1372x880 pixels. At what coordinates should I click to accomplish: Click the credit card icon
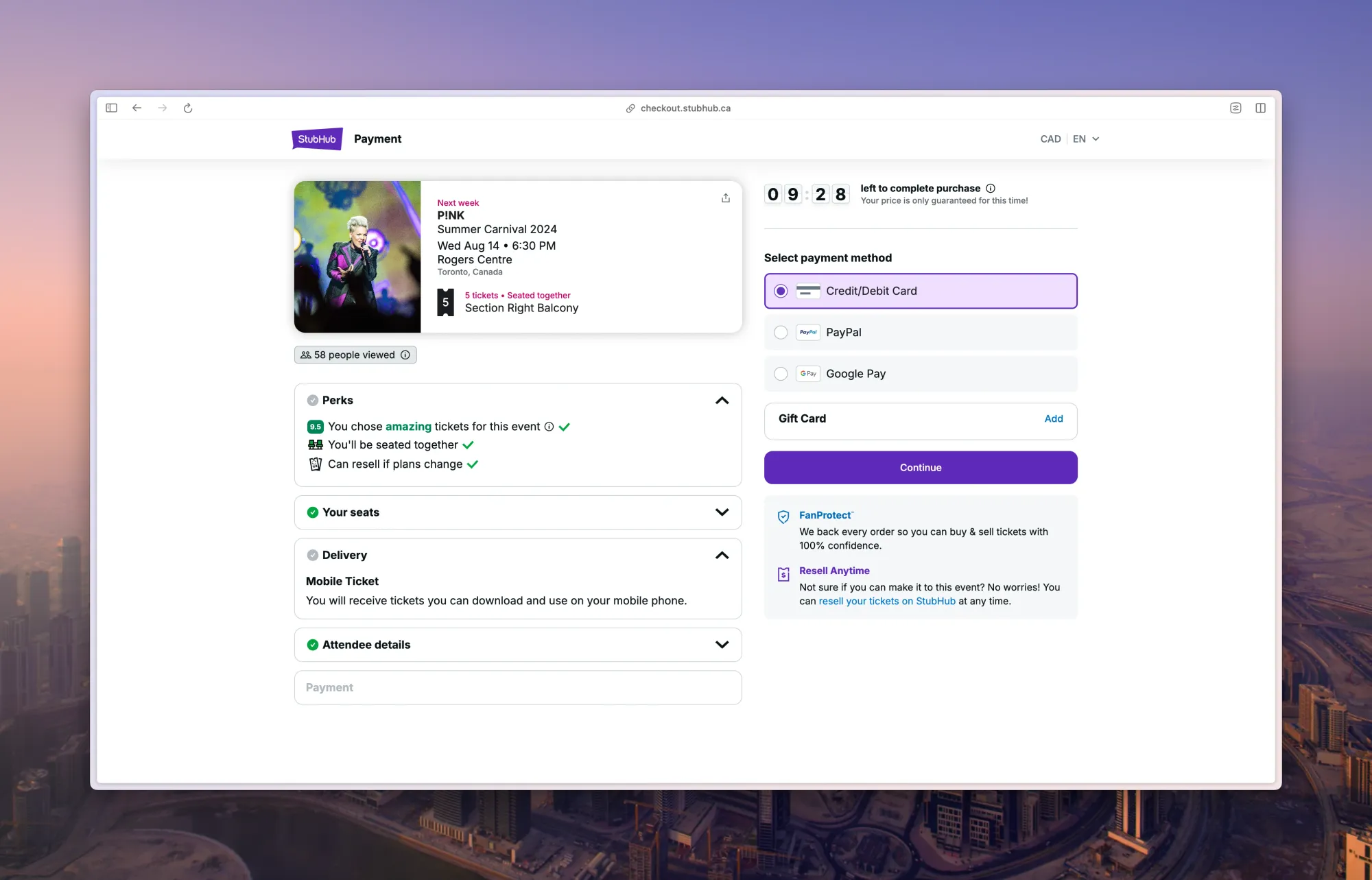pos(808,291)
